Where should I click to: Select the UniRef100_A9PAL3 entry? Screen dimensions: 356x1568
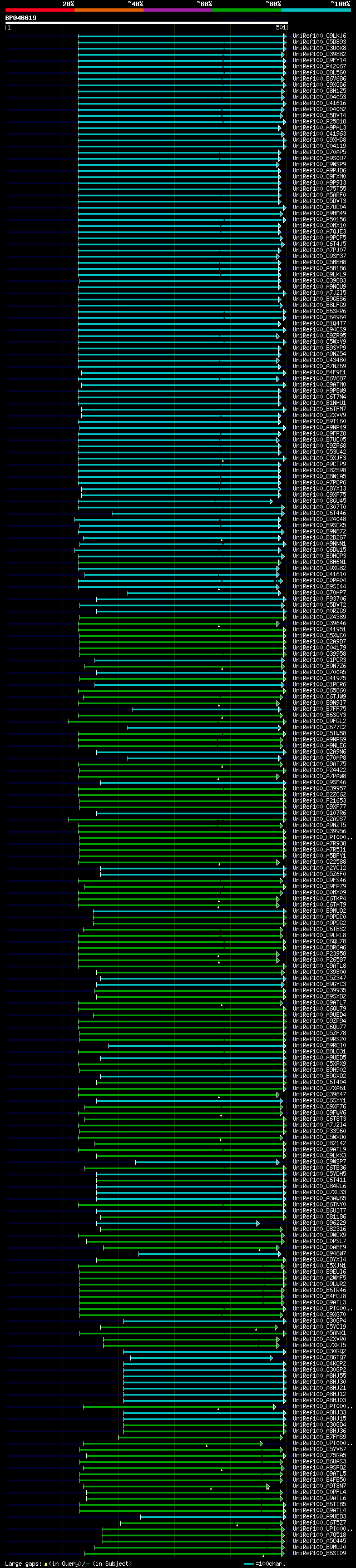click(319, 128)
